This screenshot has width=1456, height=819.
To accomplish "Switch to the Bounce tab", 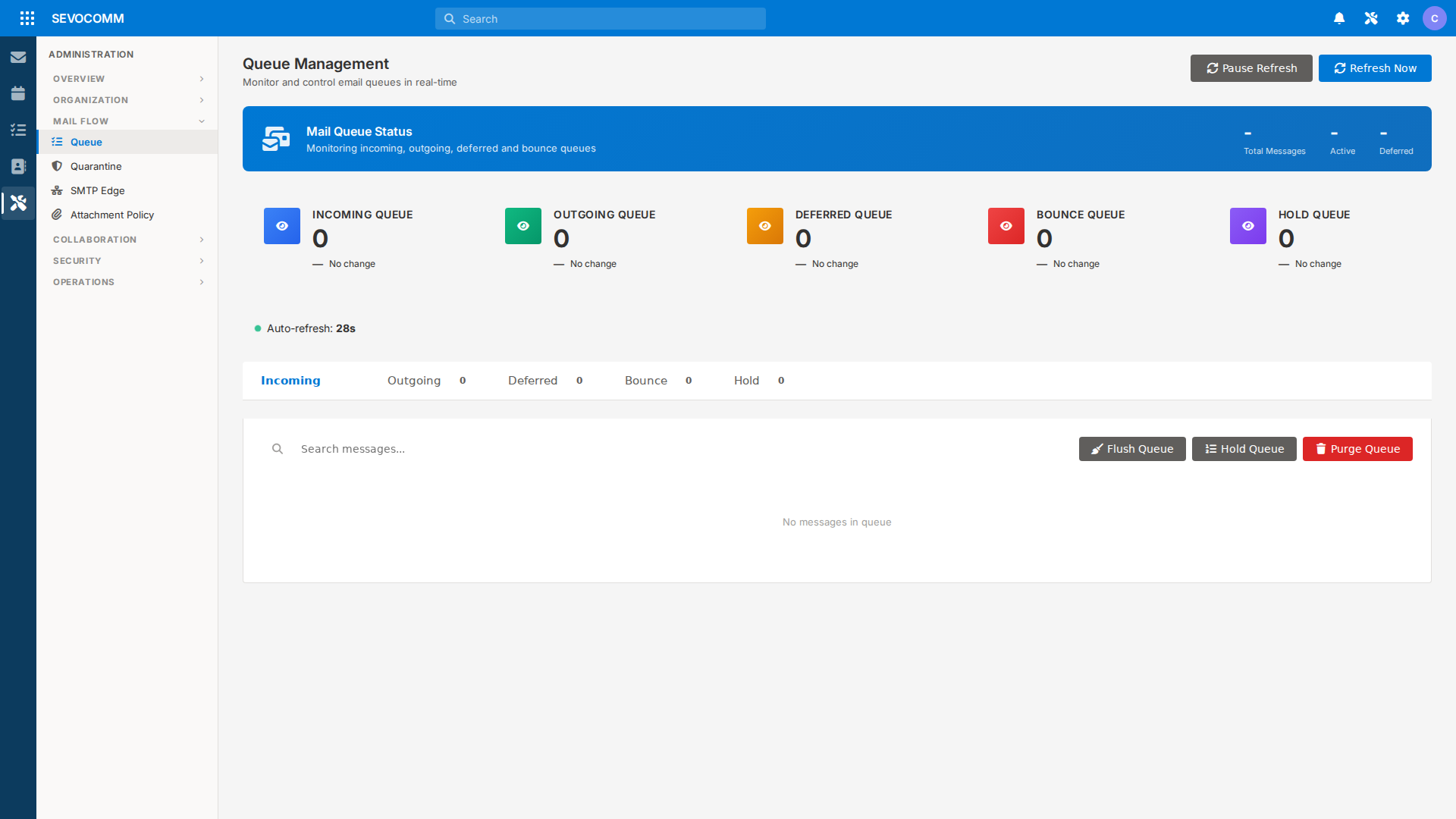I will click(x=645, y=380).
